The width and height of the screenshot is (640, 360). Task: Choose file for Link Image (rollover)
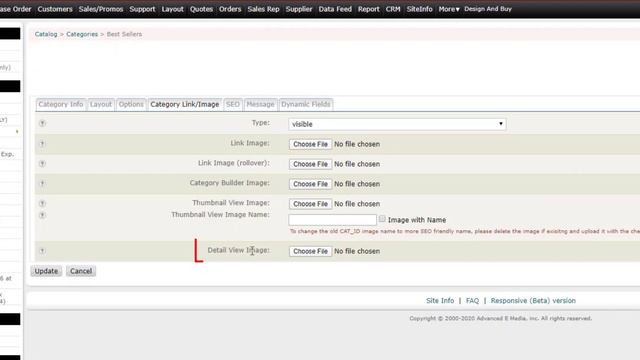[x=310, y=164]
